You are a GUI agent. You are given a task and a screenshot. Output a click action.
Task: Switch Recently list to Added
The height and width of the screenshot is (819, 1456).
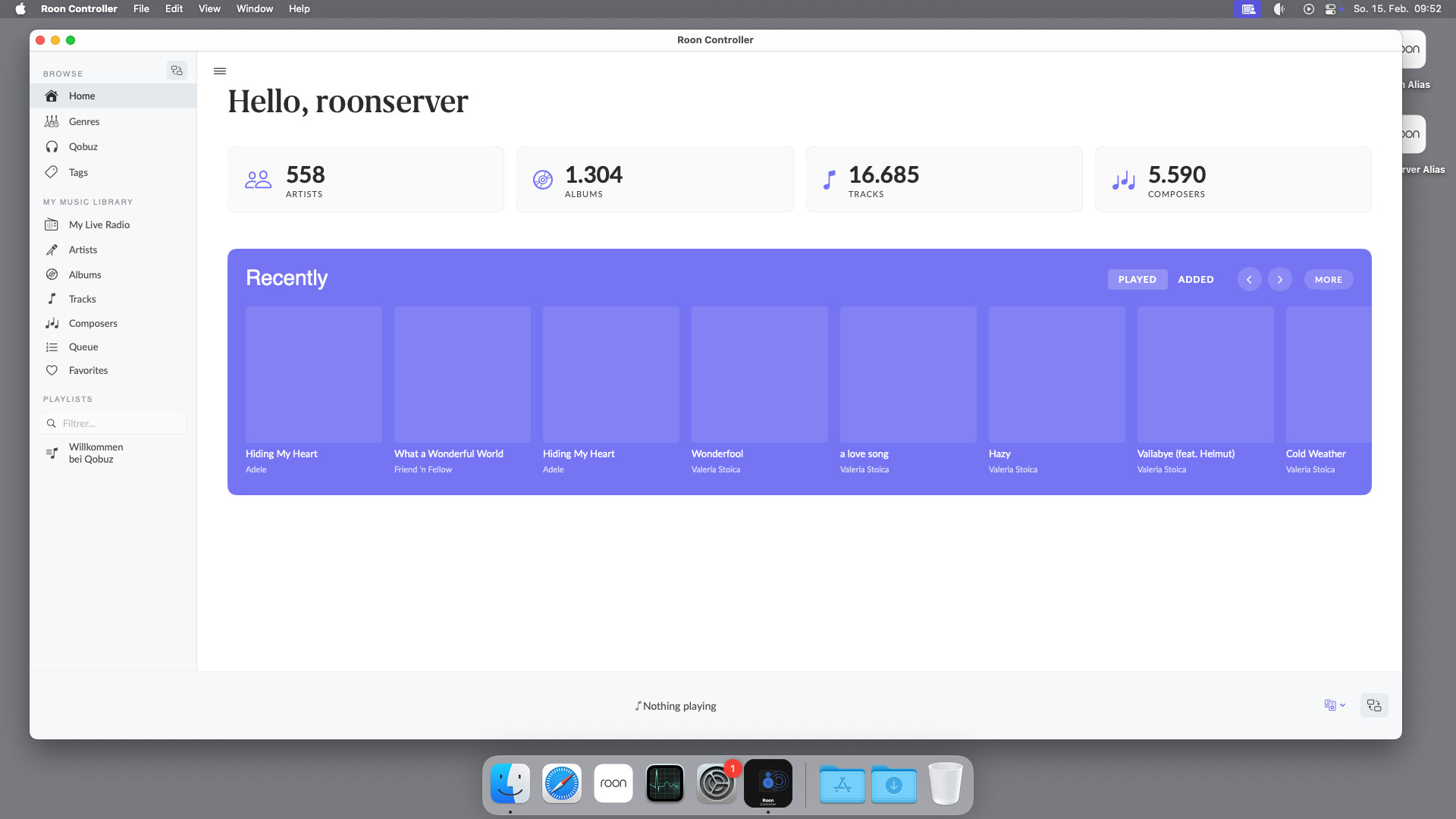pos(1195,279)
